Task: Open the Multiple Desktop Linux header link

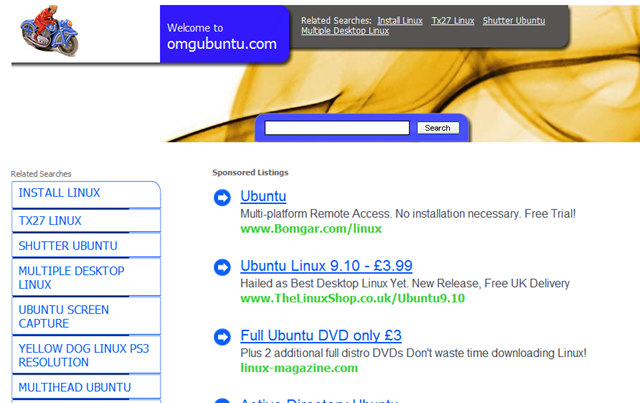Action: point(345,31)
